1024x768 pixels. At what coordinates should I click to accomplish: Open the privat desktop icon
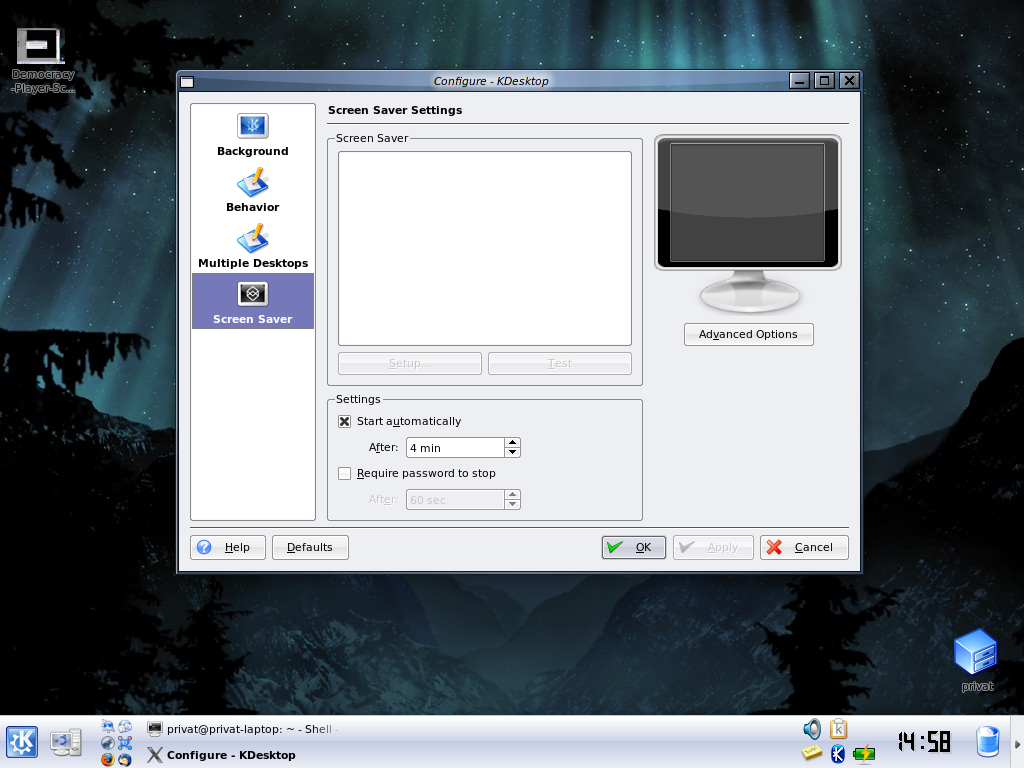(976, 658)
